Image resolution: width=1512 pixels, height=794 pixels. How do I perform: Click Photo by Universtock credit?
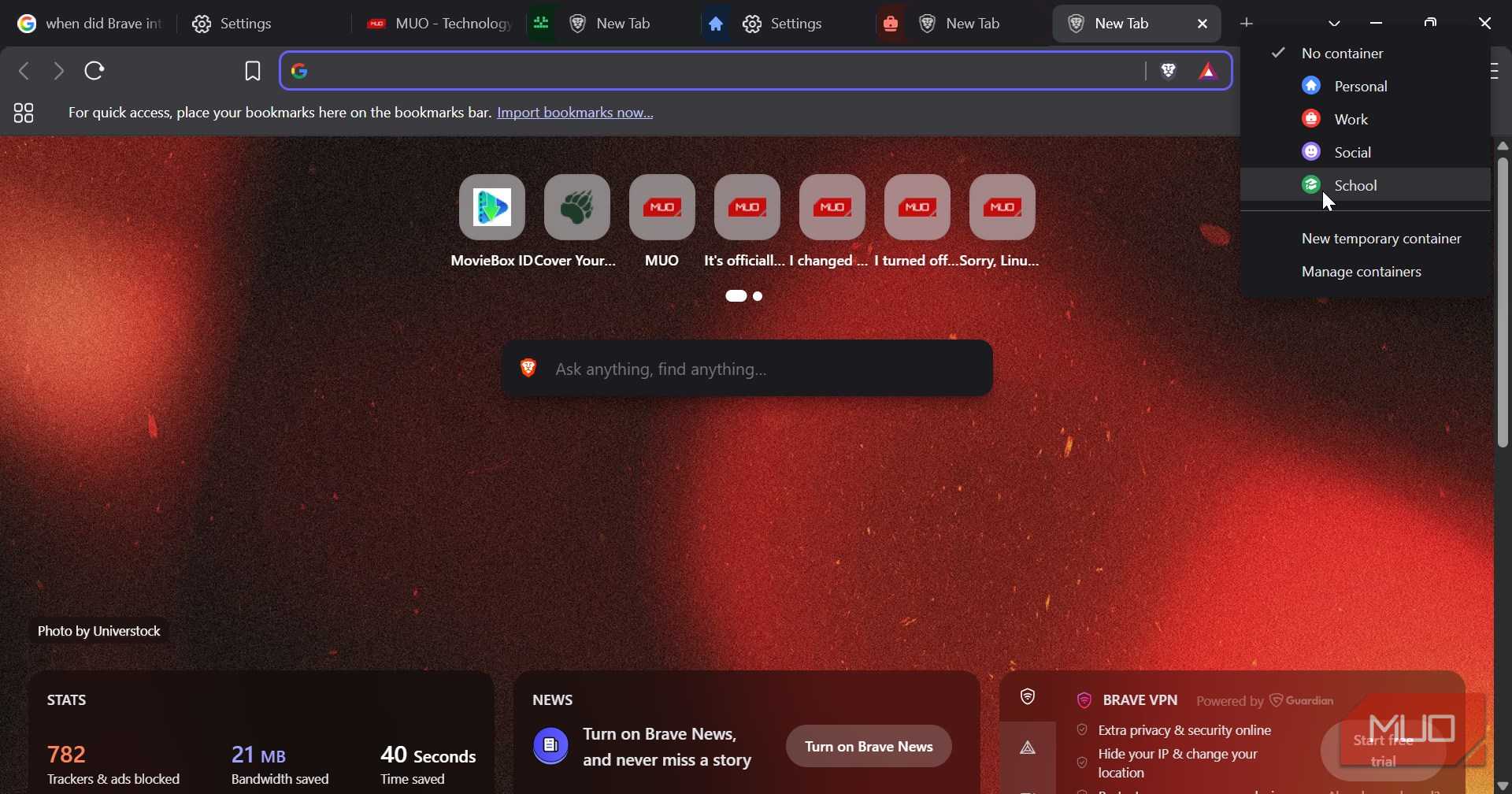(99, 632)
